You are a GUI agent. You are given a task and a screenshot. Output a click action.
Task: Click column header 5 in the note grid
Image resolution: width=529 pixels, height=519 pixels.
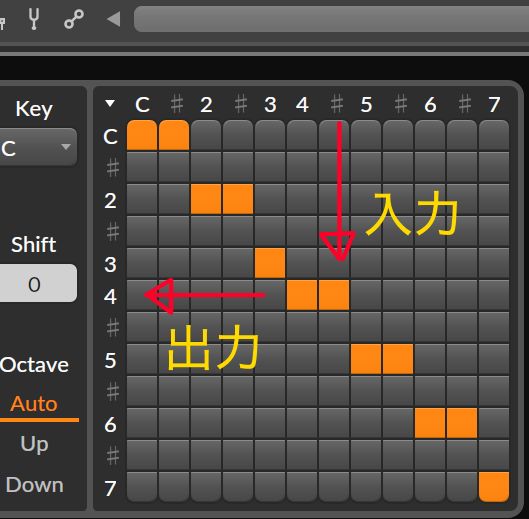366,105
